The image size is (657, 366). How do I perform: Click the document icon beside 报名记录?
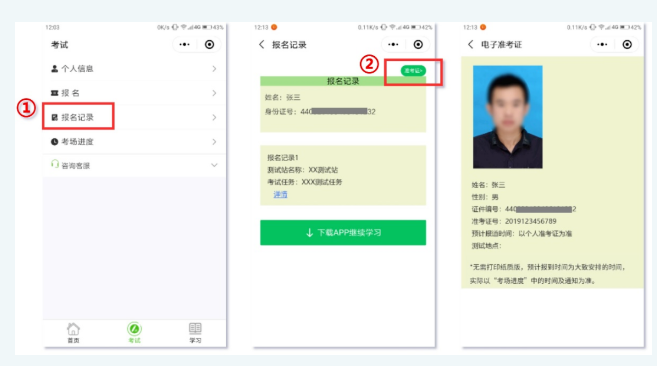coord(54,117)
